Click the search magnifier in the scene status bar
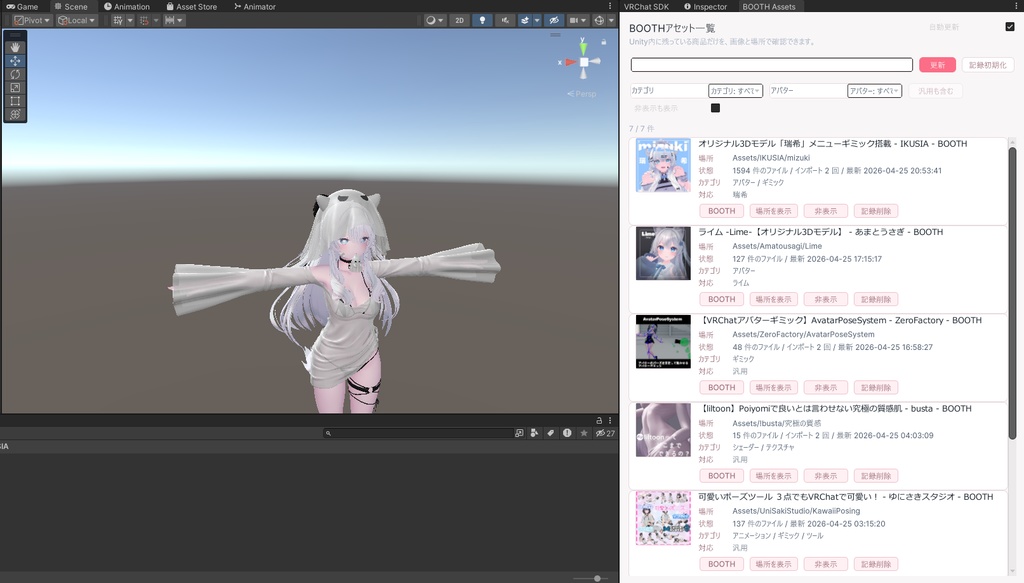Viewport: 1024px width, 583px height. click(329, 432)
